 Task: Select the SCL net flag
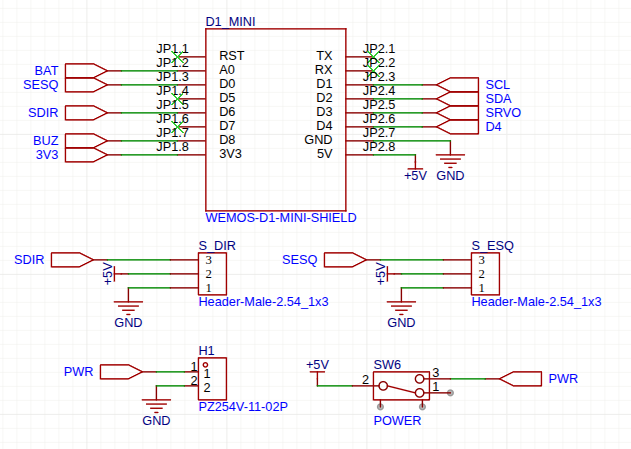click(x=458, y=85)
